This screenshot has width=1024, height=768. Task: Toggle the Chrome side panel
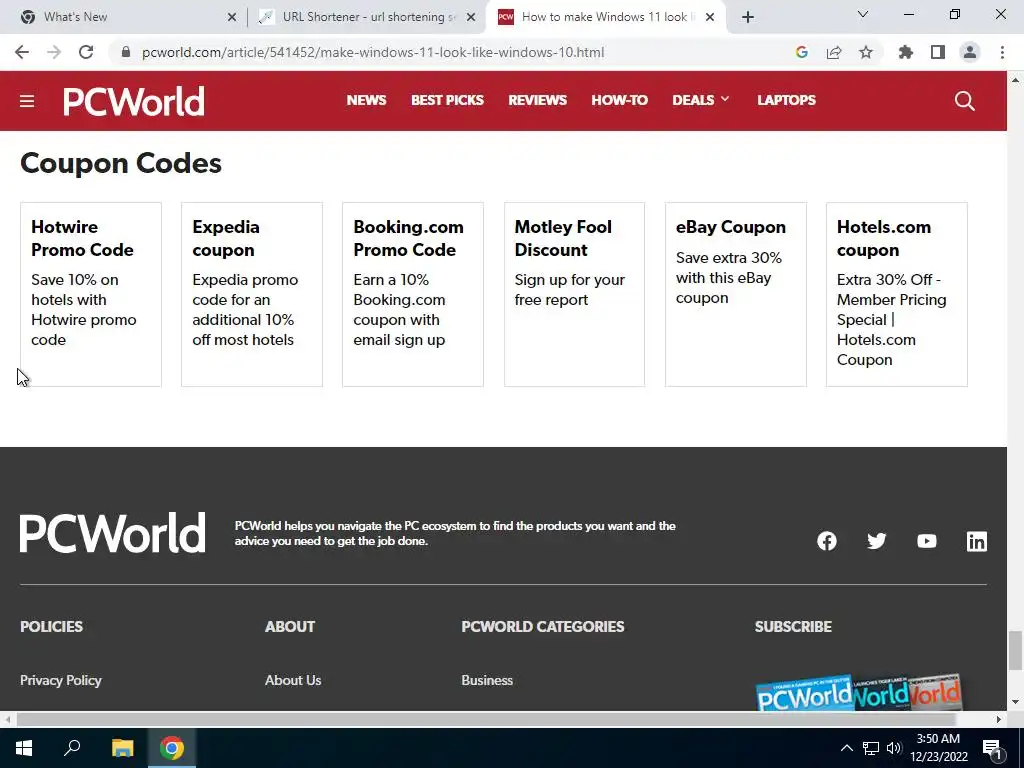[938, 52]
